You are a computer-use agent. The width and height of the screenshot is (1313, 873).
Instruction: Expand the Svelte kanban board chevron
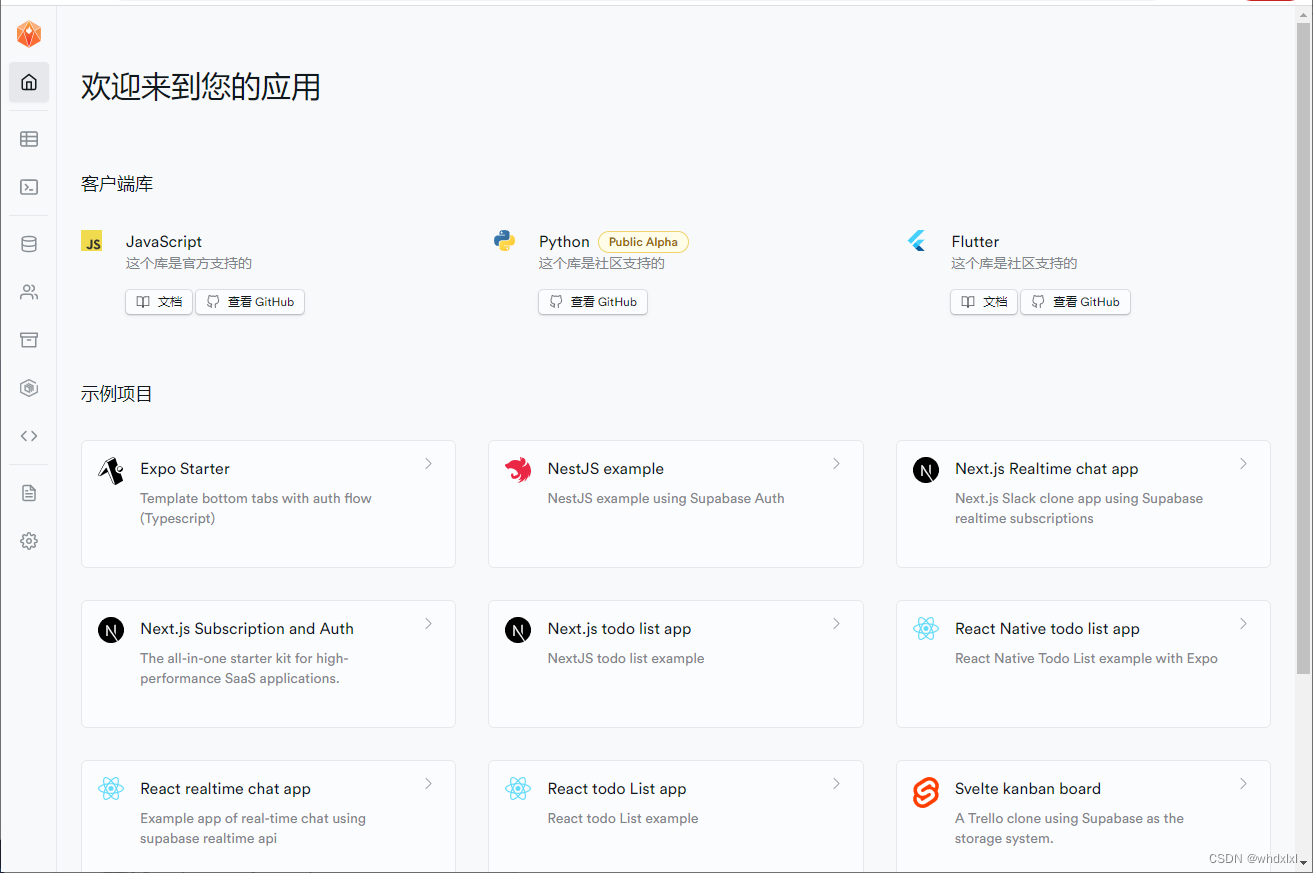(1243, 783)
